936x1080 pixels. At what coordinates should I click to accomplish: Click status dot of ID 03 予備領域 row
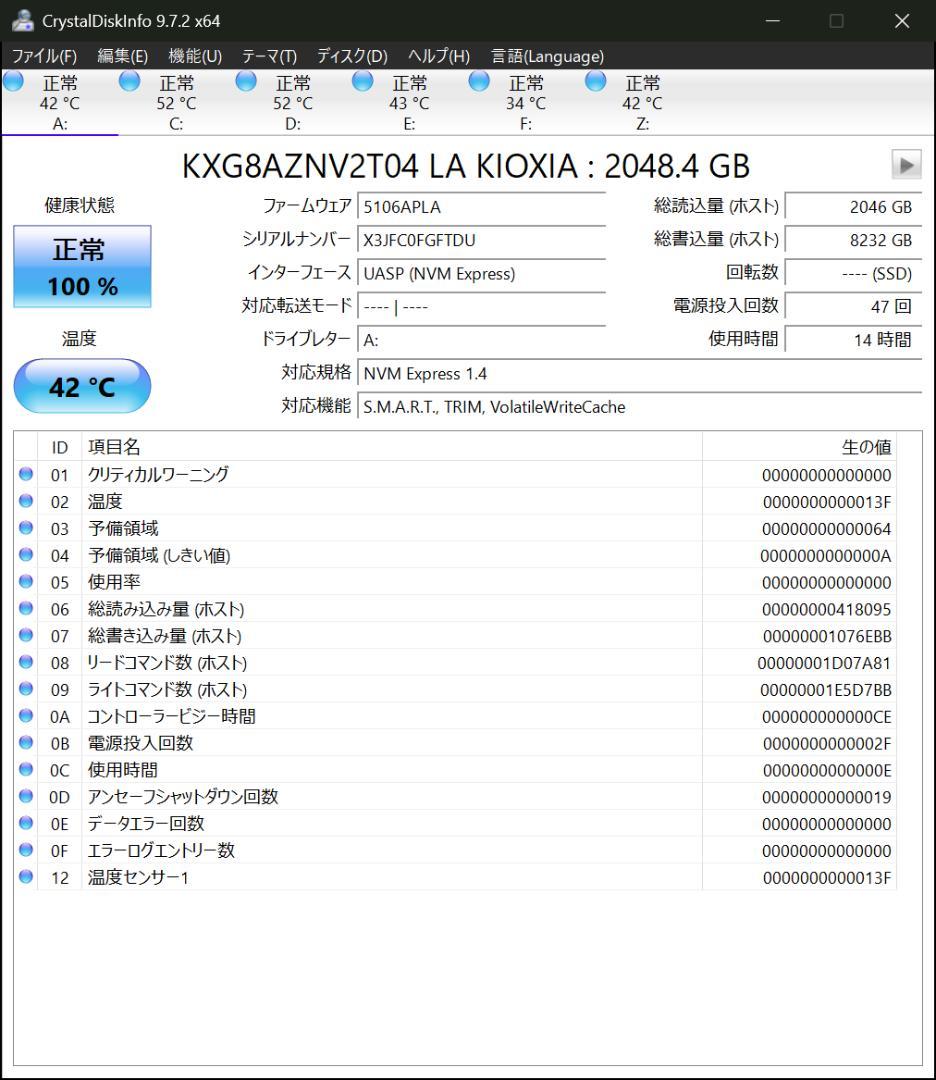[26, 528]
